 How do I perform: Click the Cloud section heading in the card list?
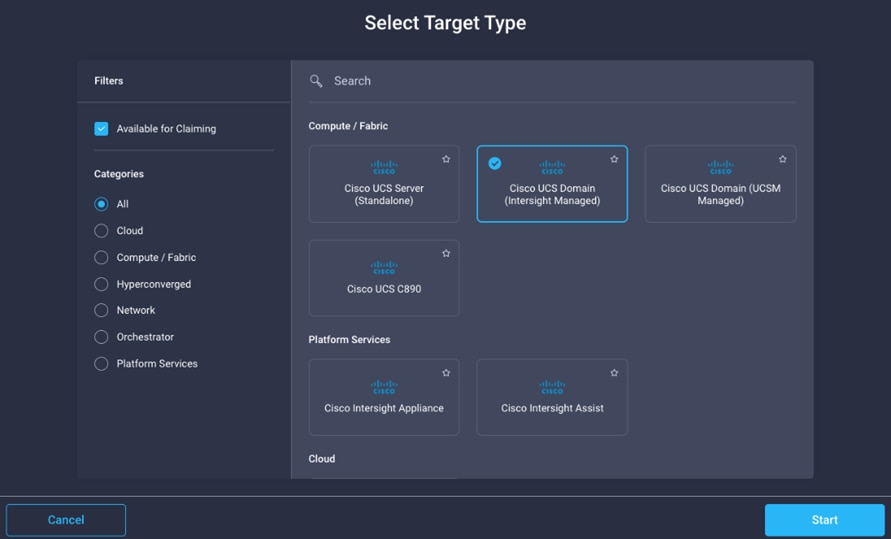322,459
